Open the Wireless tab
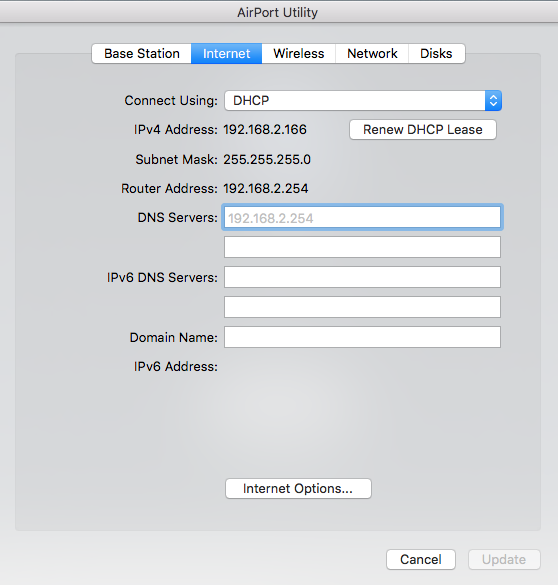 [298, 54]
